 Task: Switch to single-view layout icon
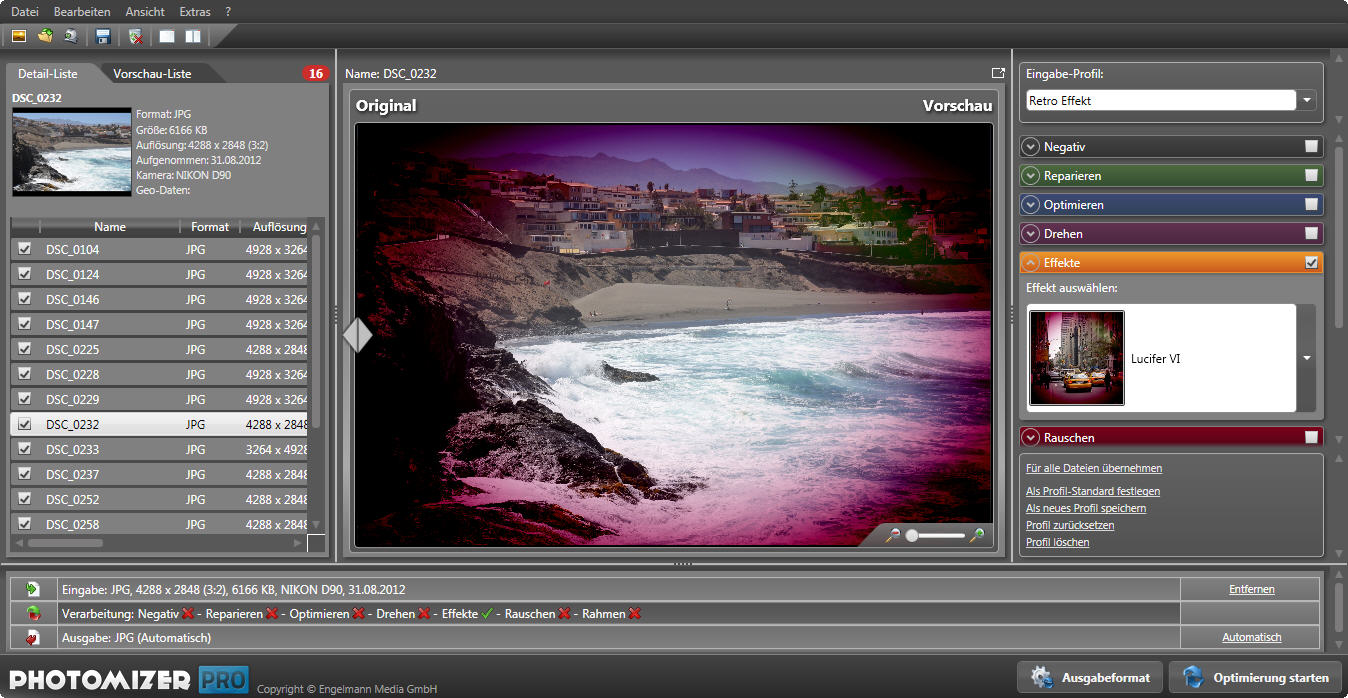tap(167, 37)
